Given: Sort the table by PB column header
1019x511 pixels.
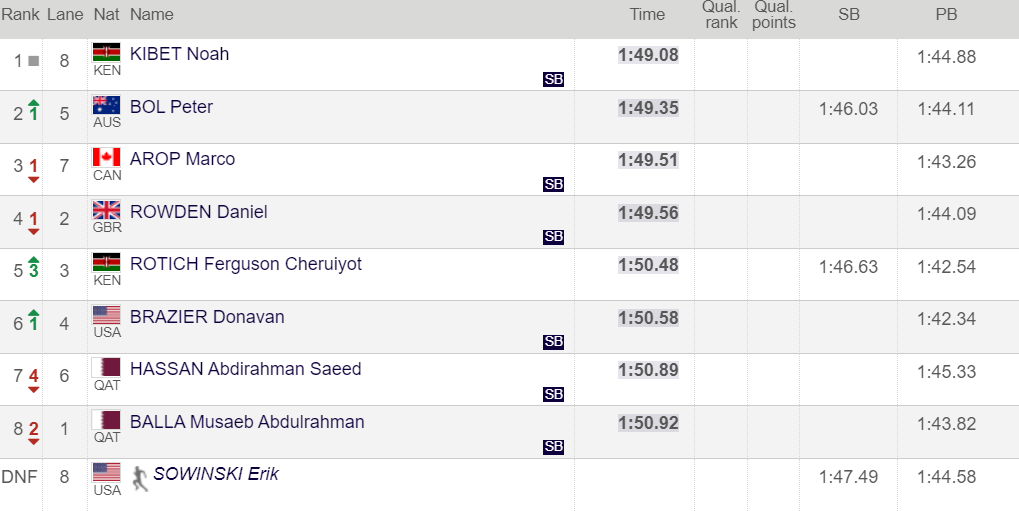Looking at the screenshot, I should [x=946, y=14].
